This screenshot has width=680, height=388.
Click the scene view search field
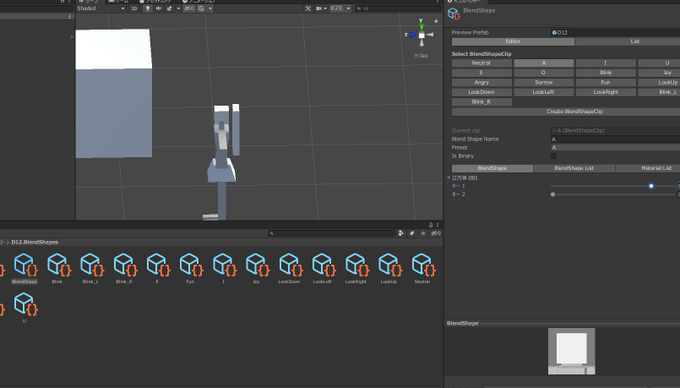398,8
